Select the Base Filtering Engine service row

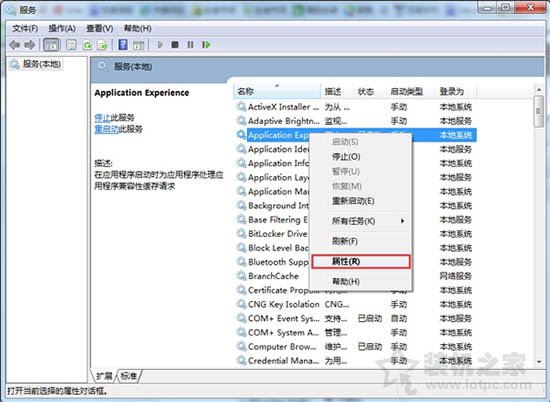click(x=356, y=220)
